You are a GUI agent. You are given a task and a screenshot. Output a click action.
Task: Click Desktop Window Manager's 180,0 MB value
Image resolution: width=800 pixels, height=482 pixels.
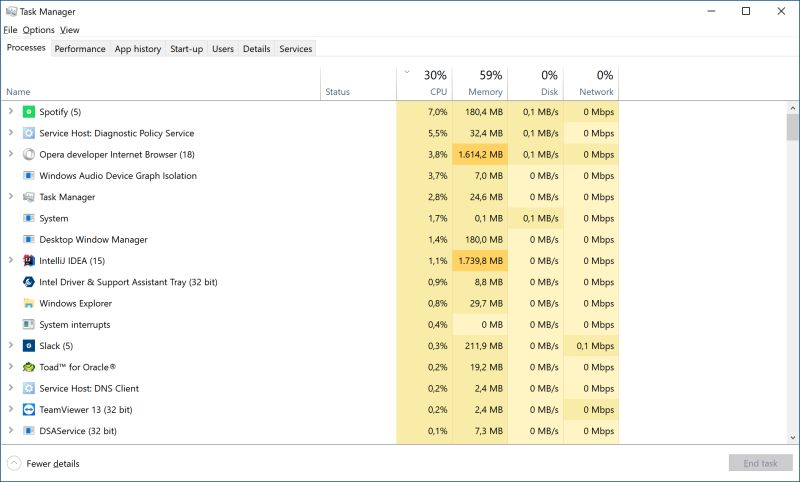click(484, 239)
